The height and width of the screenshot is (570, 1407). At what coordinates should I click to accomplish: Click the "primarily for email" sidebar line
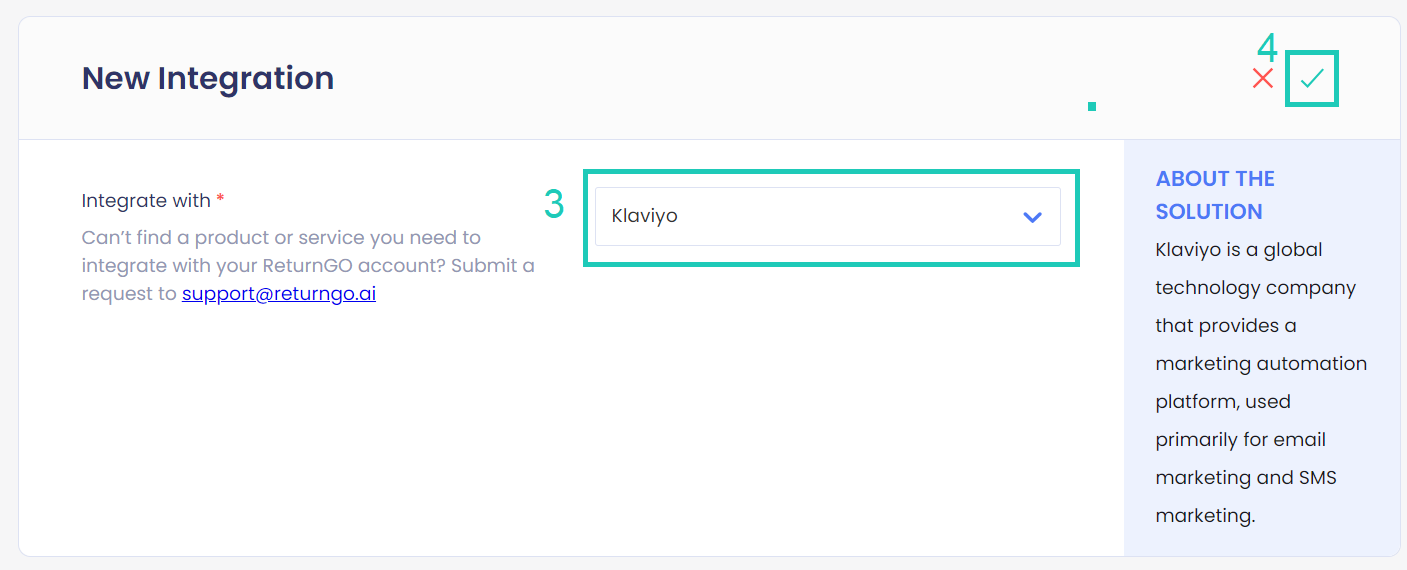pos(1240,440)
